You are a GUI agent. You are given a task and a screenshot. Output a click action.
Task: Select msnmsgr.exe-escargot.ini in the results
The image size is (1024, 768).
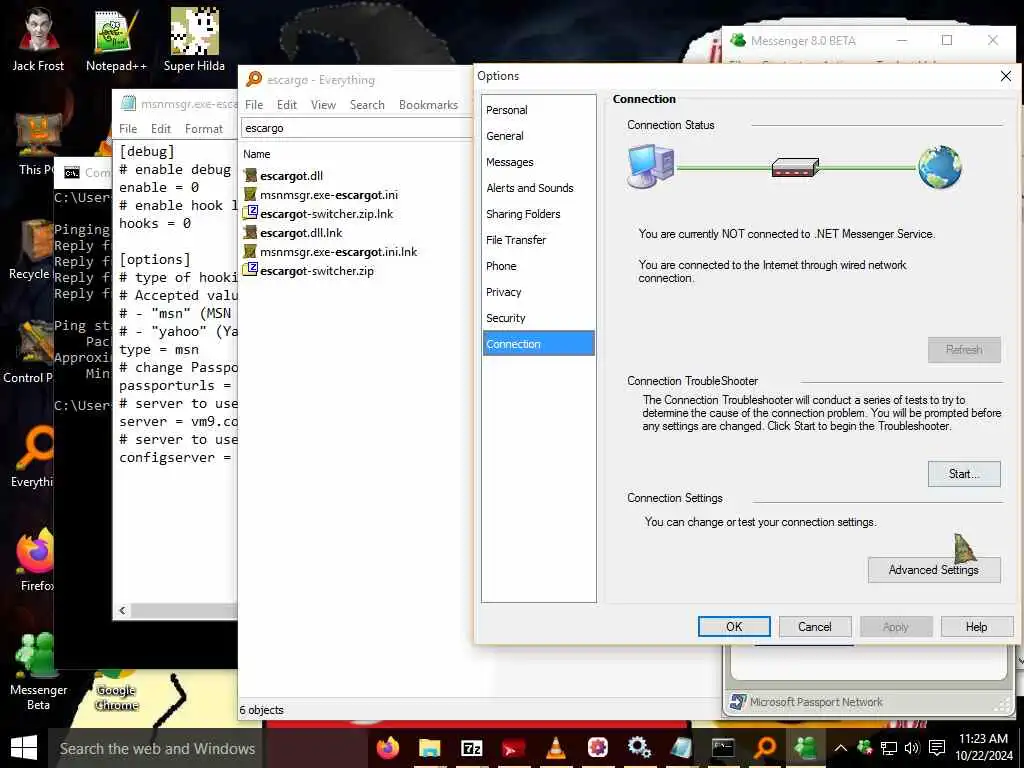(321, 195)
